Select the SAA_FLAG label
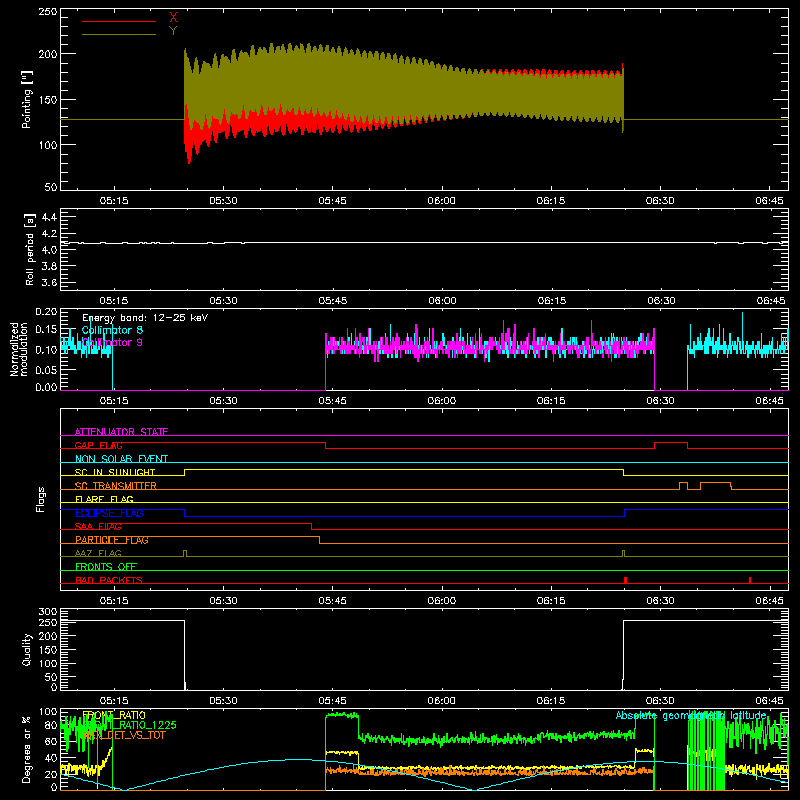Image resolution: width=800 pixels, height=800 pixels. click(x=98, y=526)
